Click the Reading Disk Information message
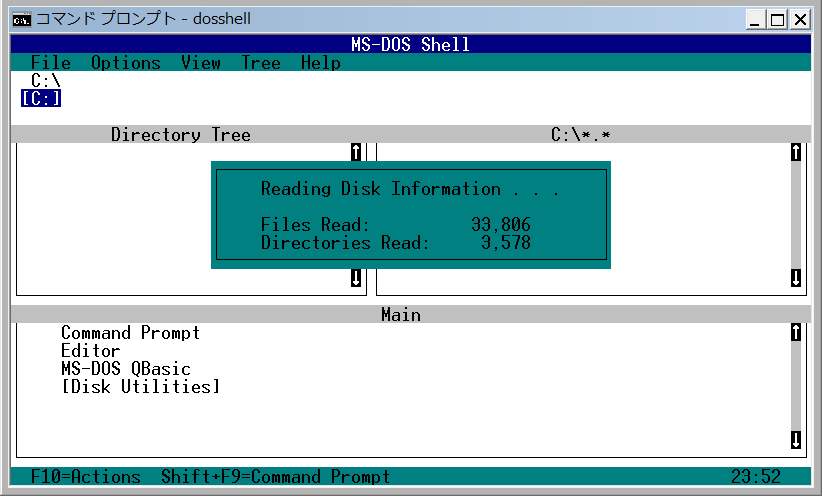Viewport: 822px width, 496px height. pos(410,188)
